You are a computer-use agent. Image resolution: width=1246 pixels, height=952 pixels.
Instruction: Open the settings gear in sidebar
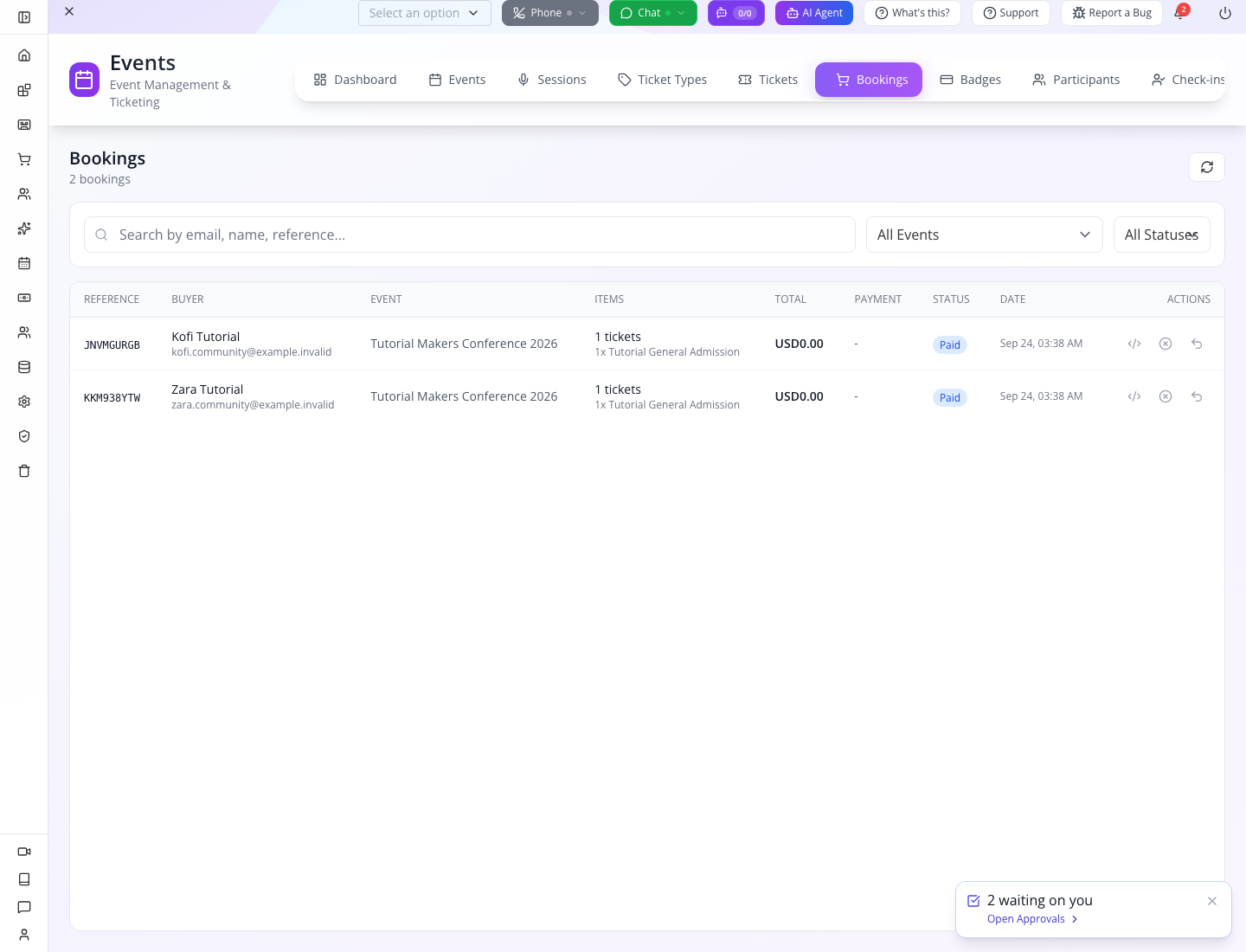click(x=24, y=402)
